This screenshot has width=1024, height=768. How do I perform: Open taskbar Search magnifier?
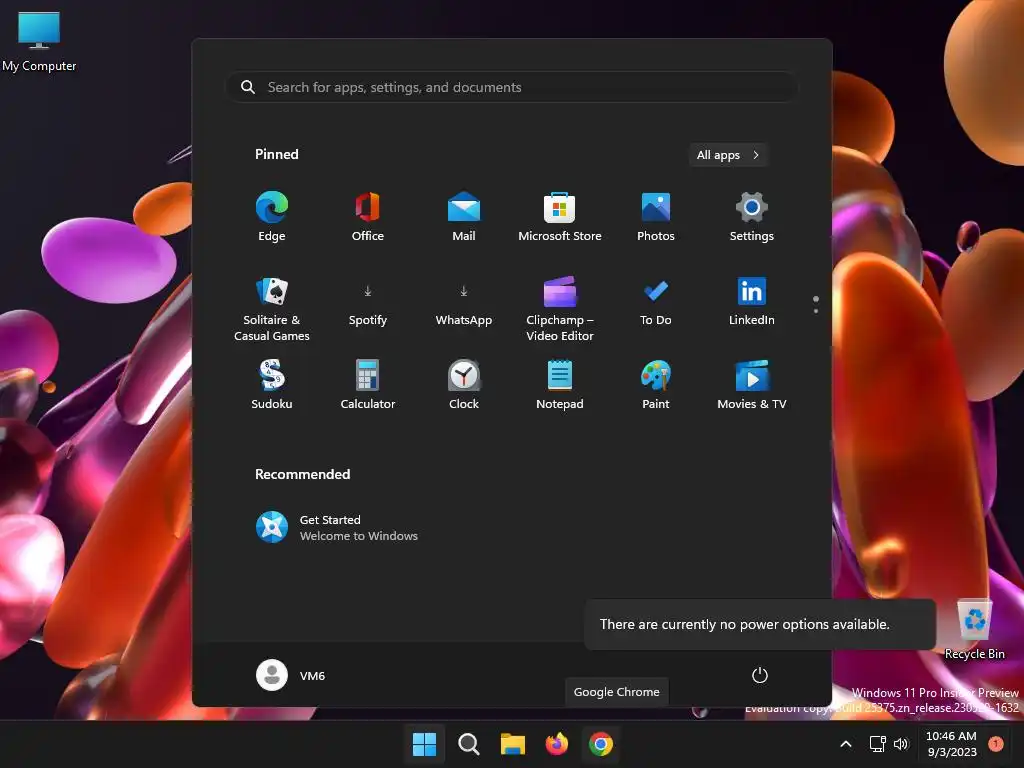(468, 744)
